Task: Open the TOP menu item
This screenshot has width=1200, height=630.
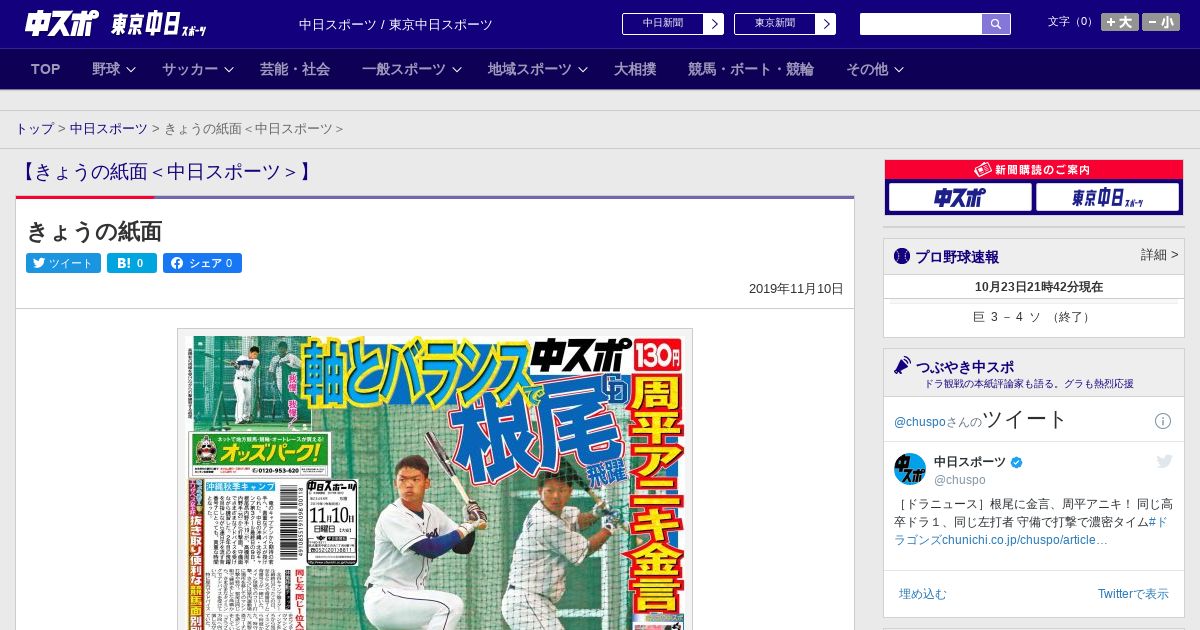Action: 46,69
